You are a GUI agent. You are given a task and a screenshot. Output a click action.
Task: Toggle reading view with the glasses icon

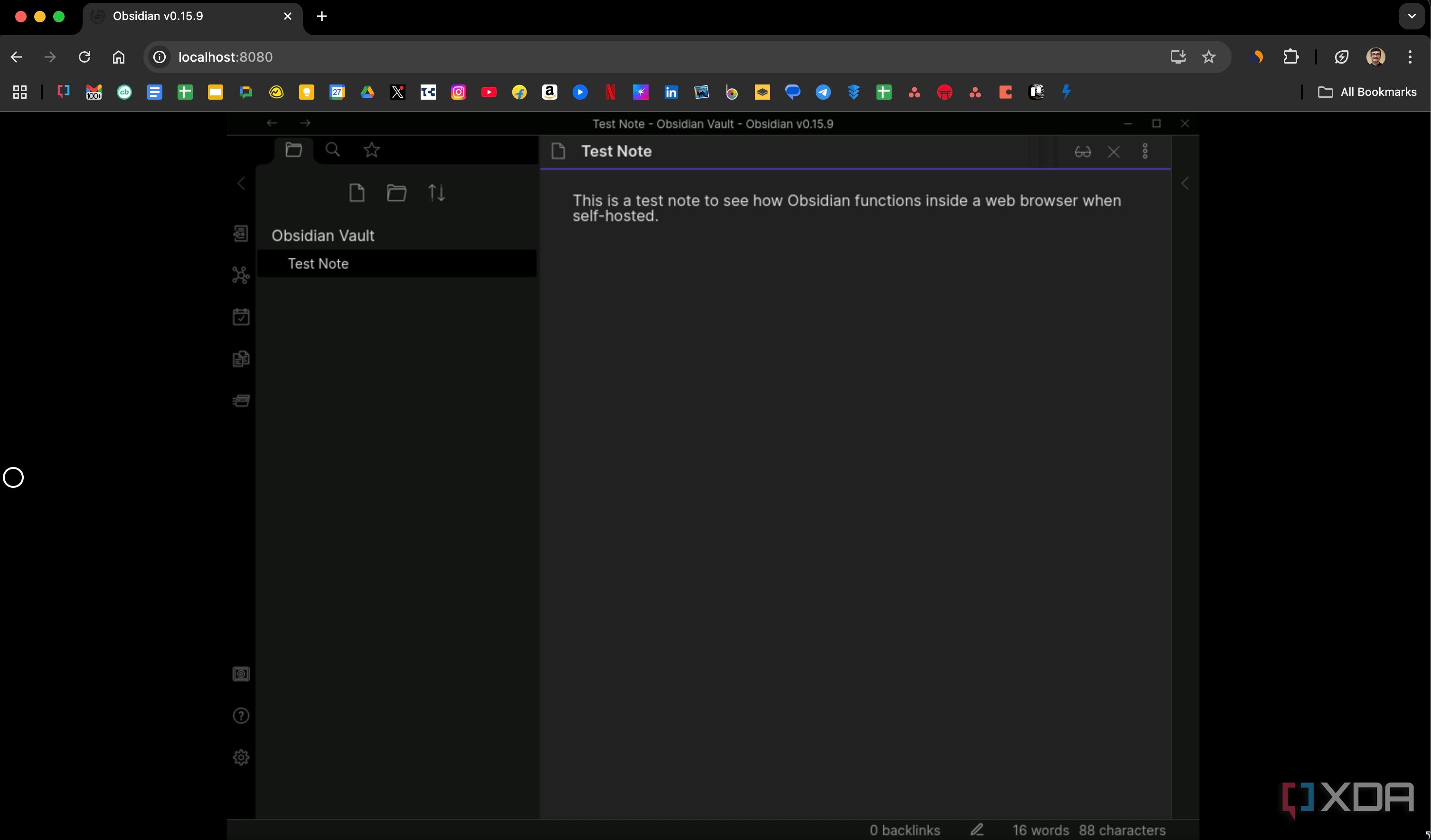point(1083,151)
